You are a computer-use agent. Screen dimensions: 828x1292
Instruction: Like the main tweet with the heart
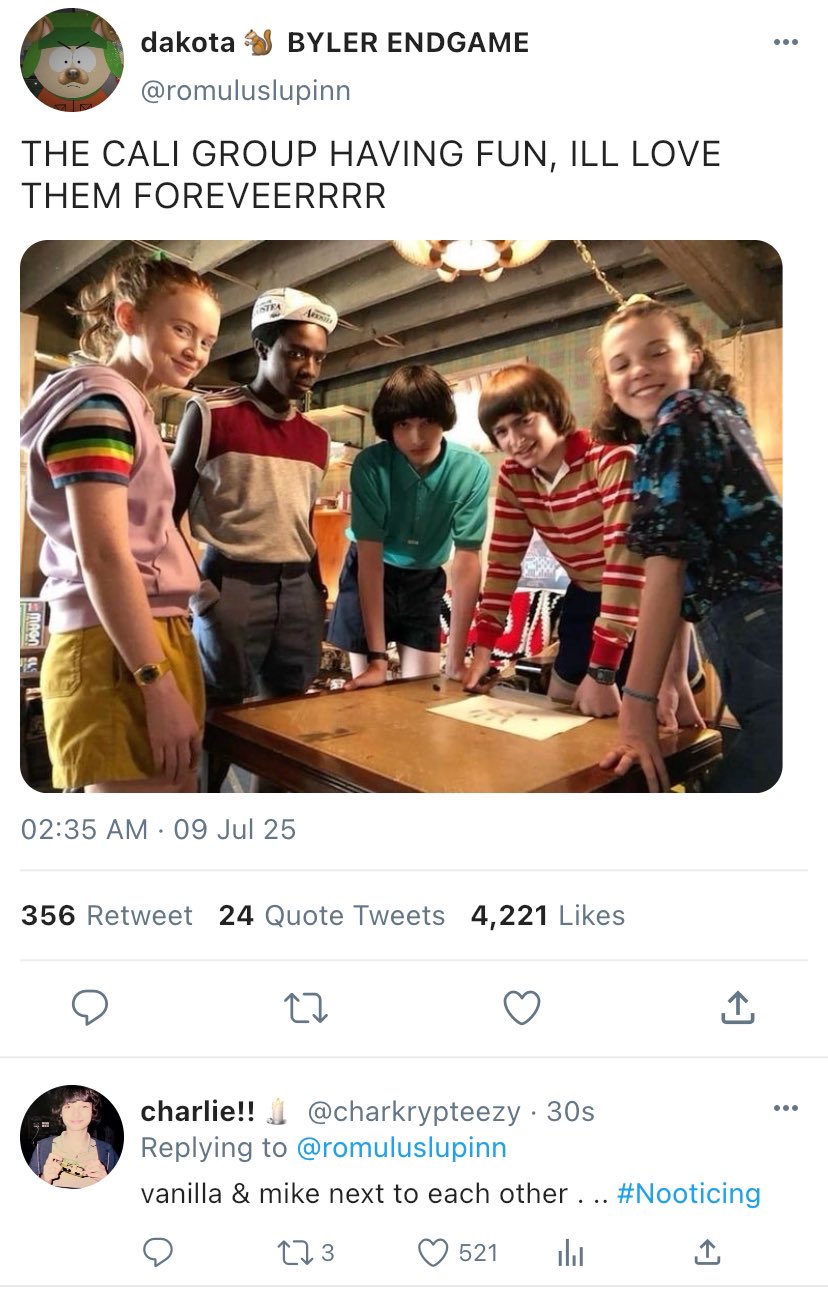[521, 1008]
